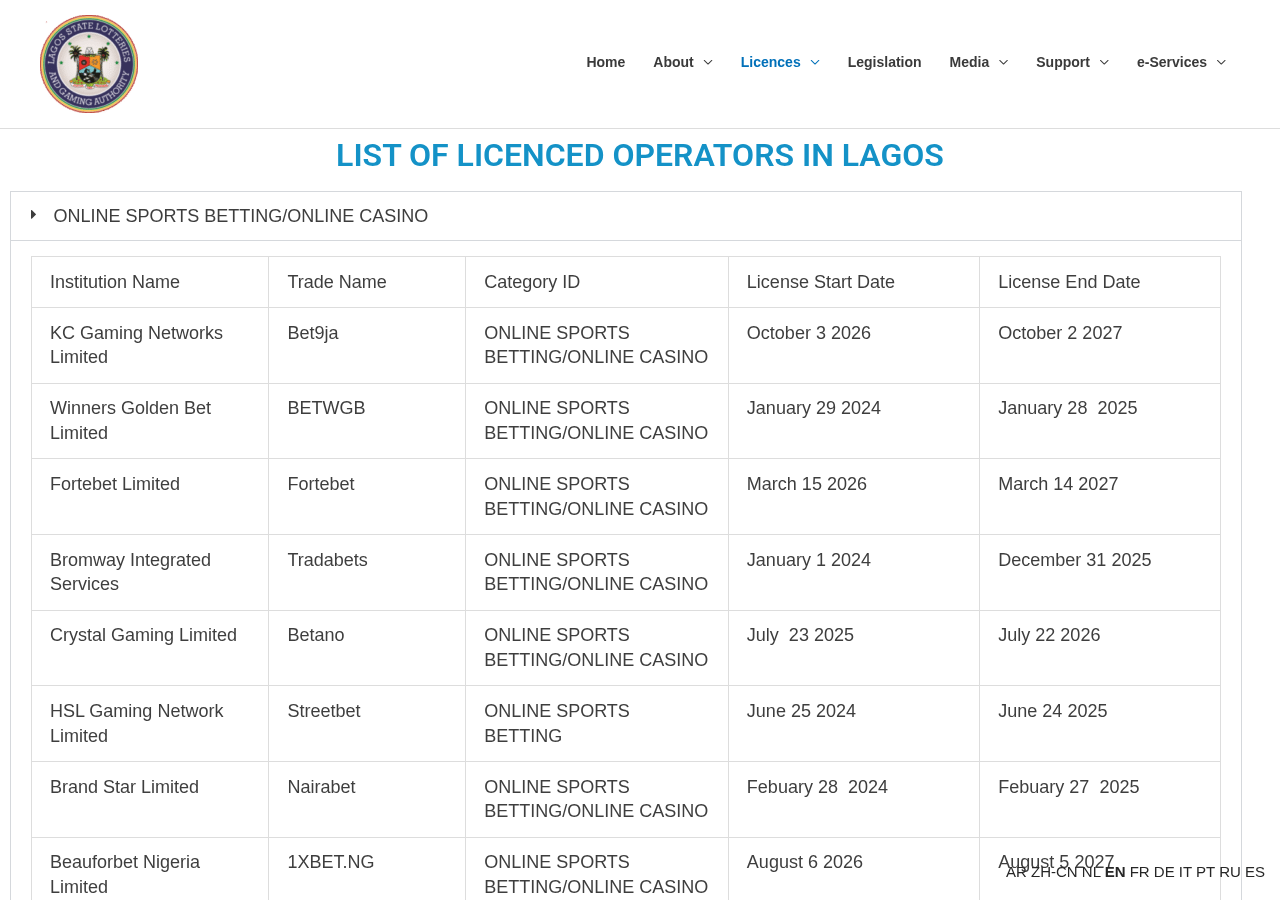The width and height of the screenshot is (1280, 900).
Task: Click the 'June 25 2024' start date
Action: (x=801, y=711)
